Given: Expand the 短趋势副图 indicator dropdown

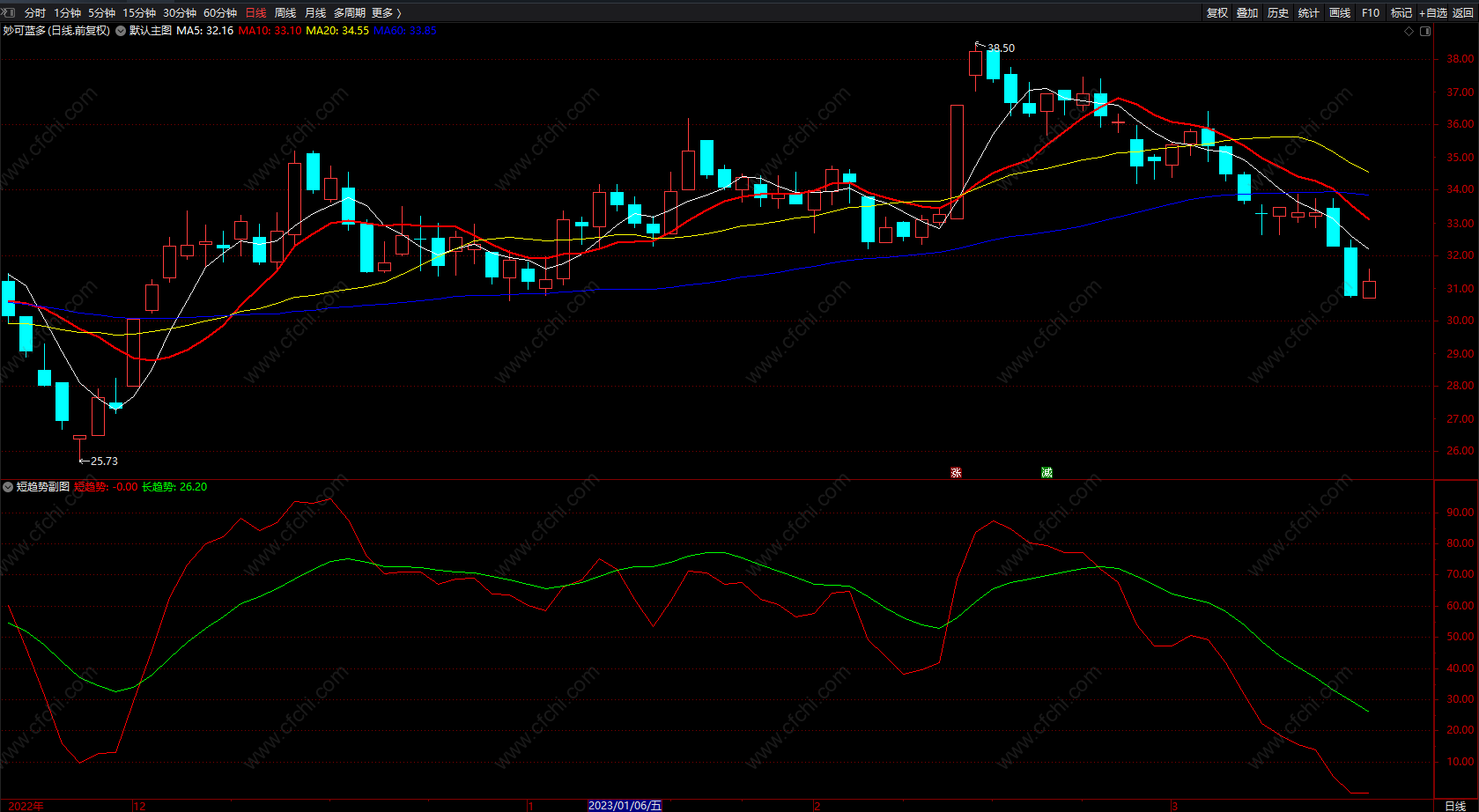Looking at the screenshot, I should pos(8,487).
